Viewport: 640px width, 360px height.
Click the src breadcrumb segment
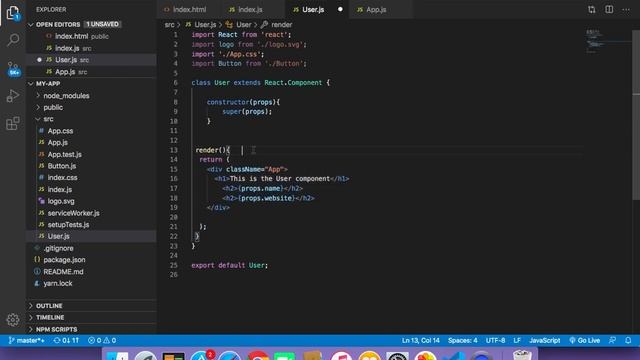tap(169, 25)
